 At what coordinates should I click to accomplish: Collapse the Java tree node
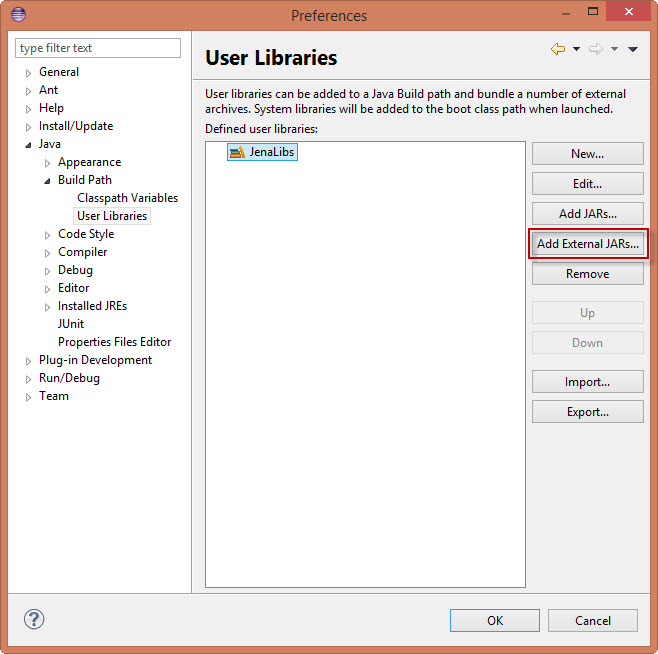(x=28, y=145)
